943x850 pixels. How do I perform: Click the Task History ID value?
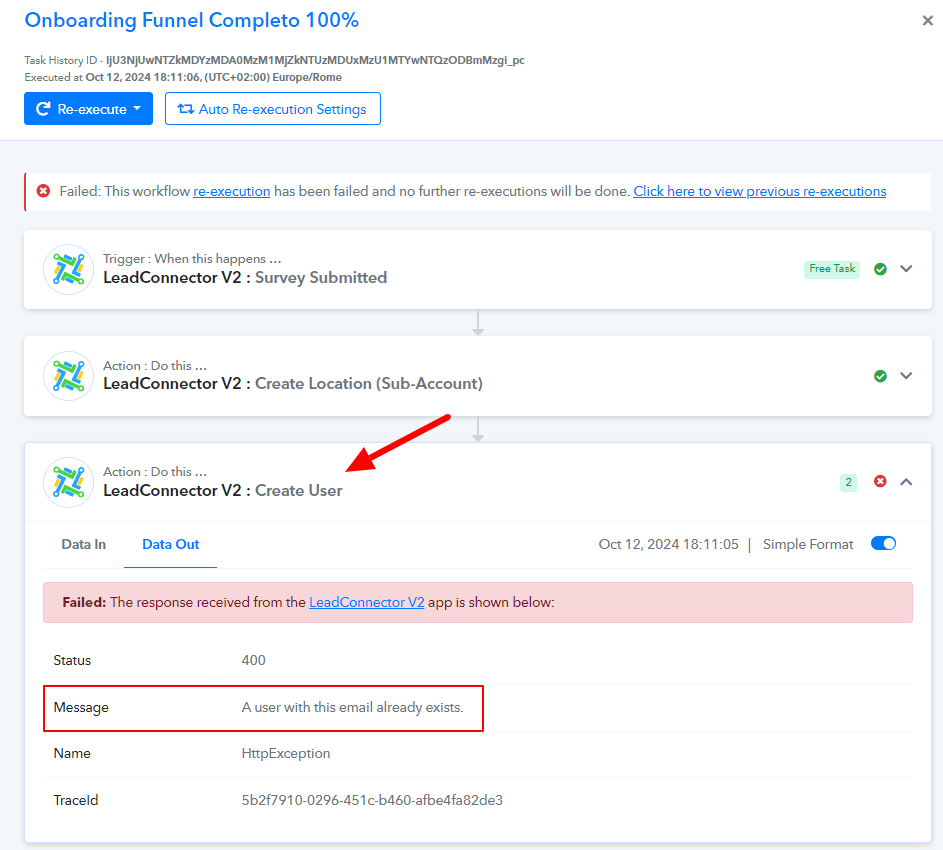315,60
